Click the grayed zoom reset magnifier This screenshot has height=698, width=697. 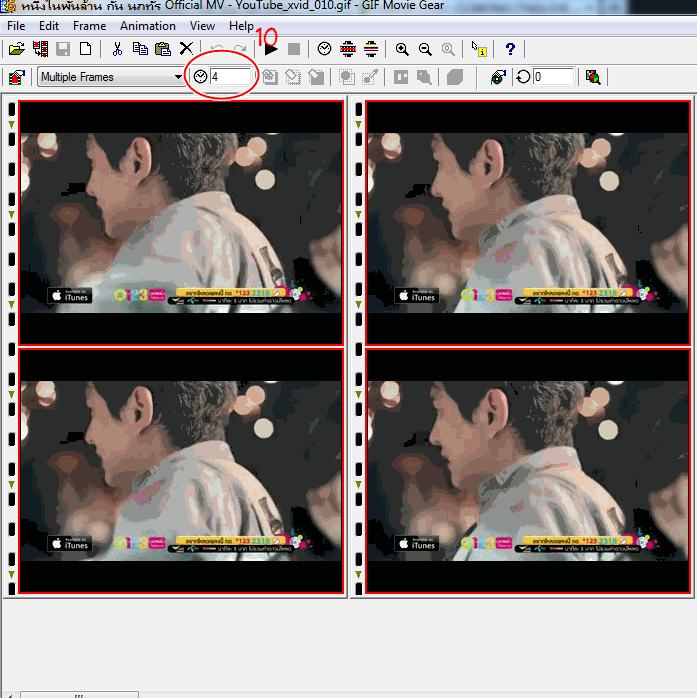(x=448, y=49)
